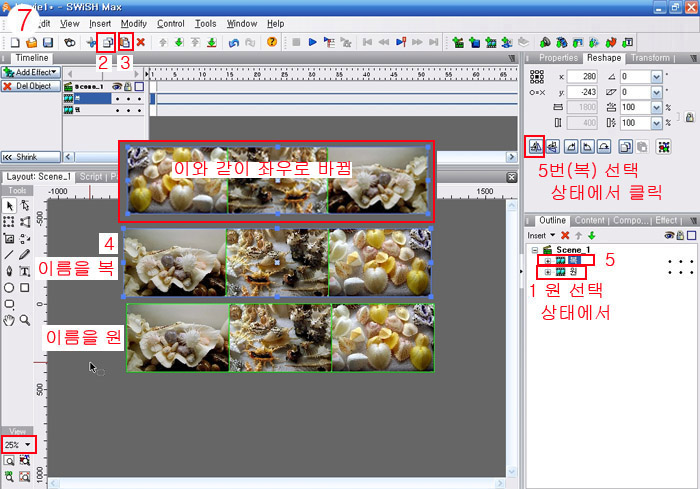Click the New movie icon

coord(15,42)
